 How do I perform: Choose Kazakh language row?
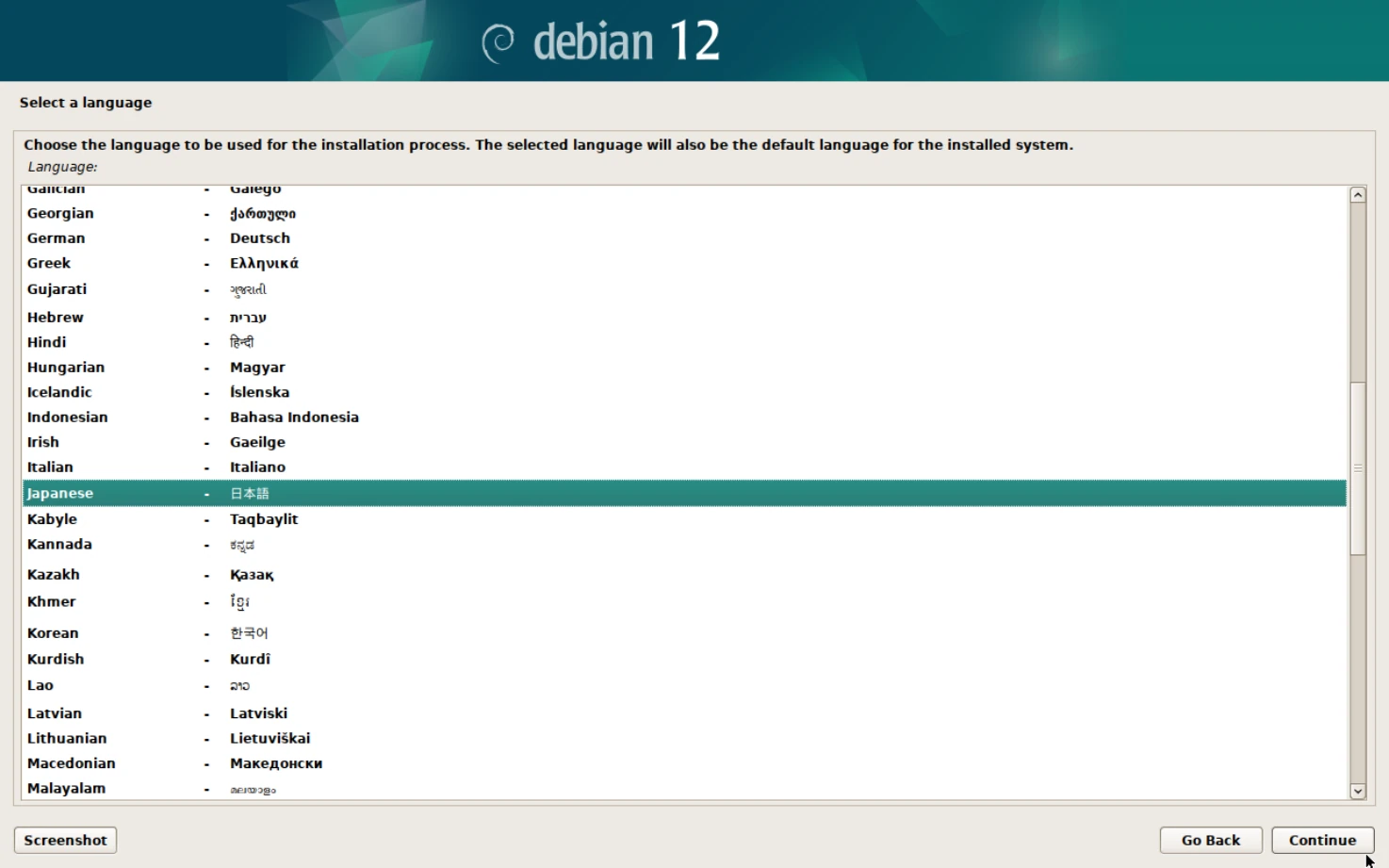pos(684,574)
